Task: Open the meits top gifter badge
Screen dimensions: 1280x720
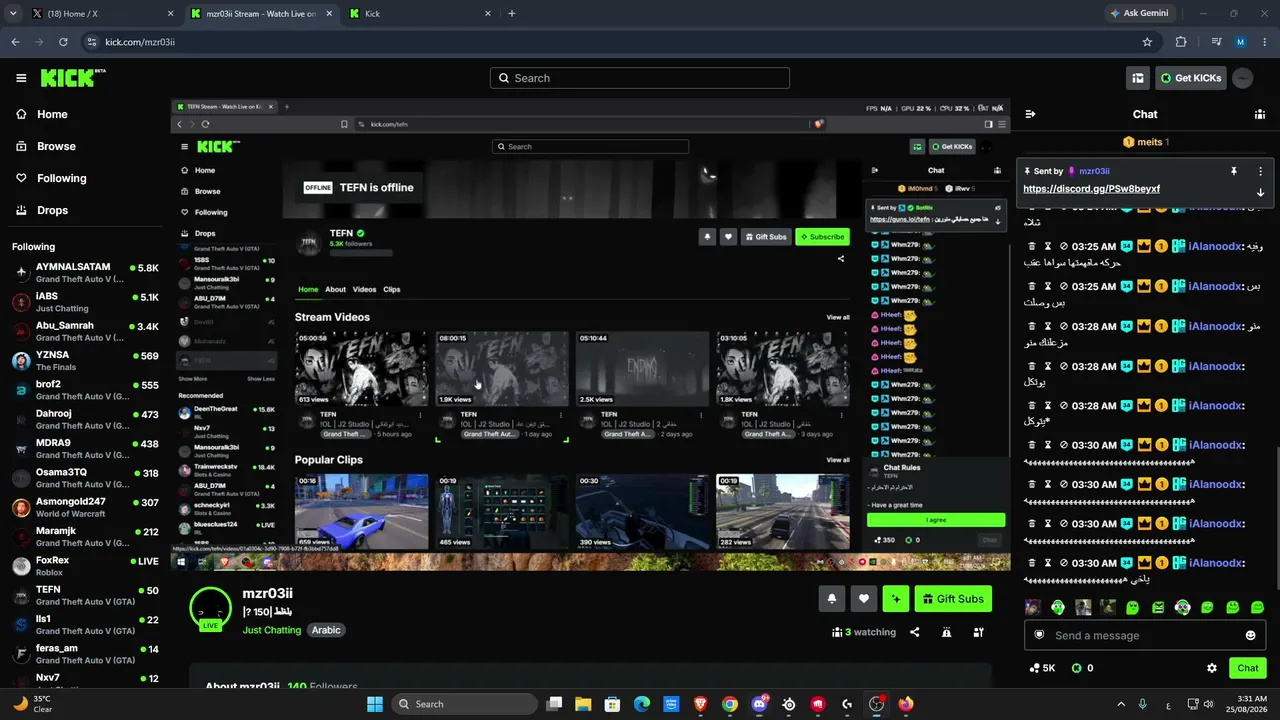Action: pyautogui.click(x=1145, y=142)
